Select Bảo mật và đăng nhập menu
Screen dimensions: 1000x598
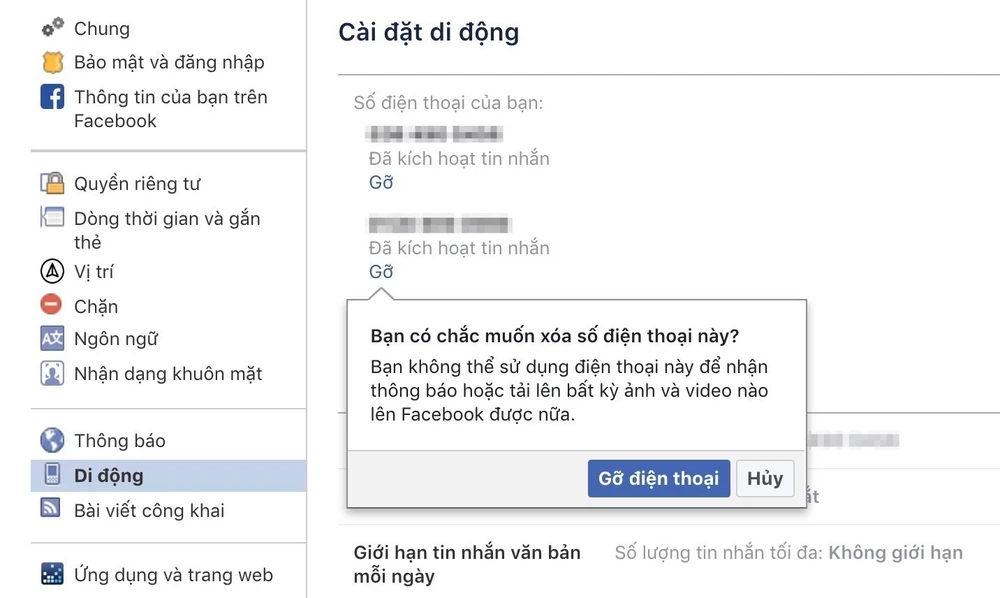point(169,63)
